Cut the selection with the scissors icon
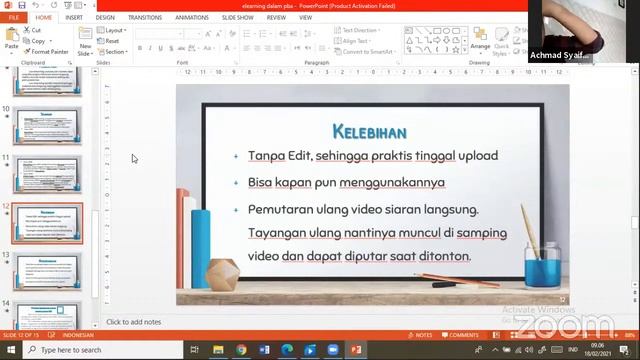 [27, 30]
